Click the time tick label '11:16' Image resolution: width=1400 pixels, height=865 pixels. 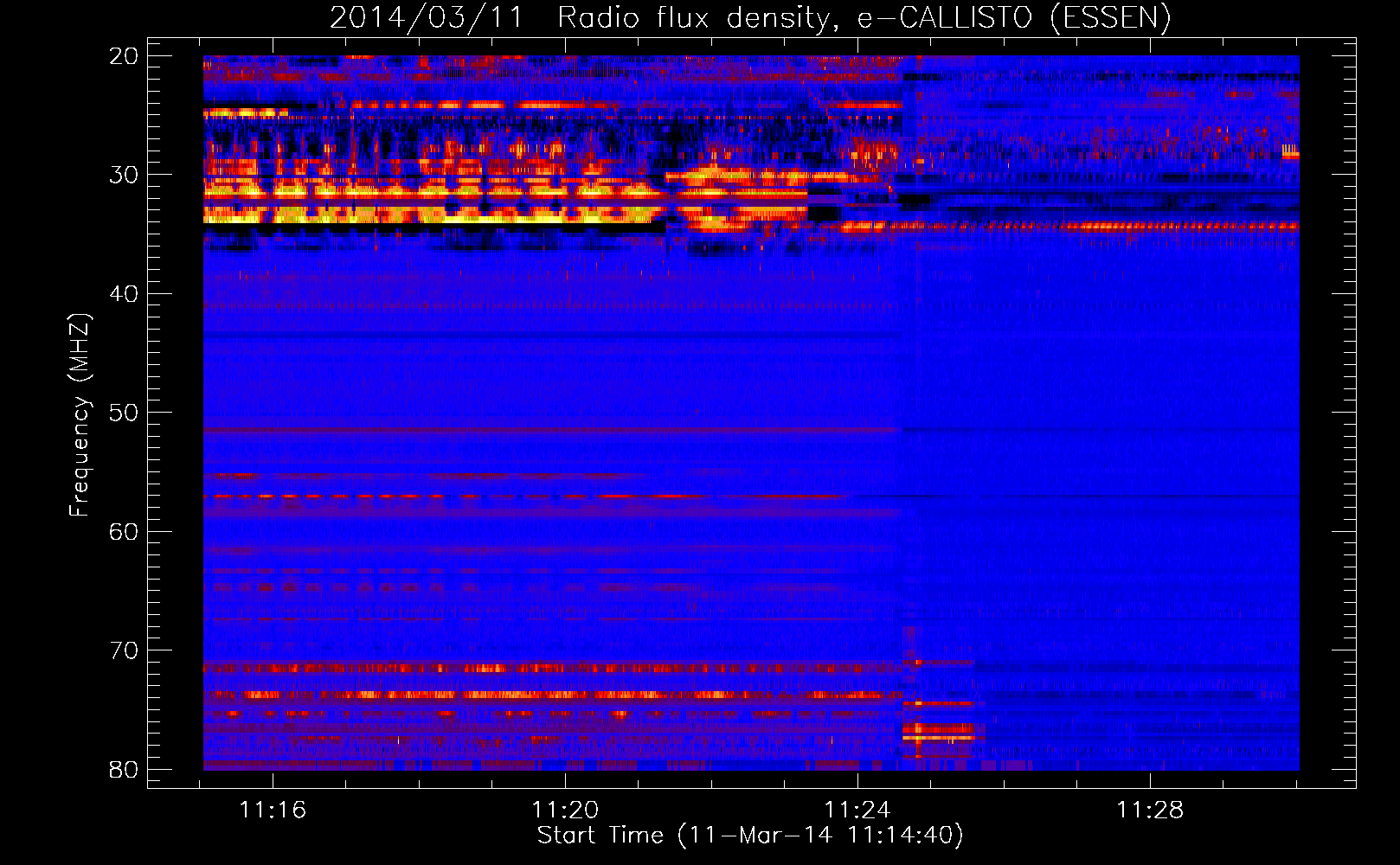(x=273, y=811)
